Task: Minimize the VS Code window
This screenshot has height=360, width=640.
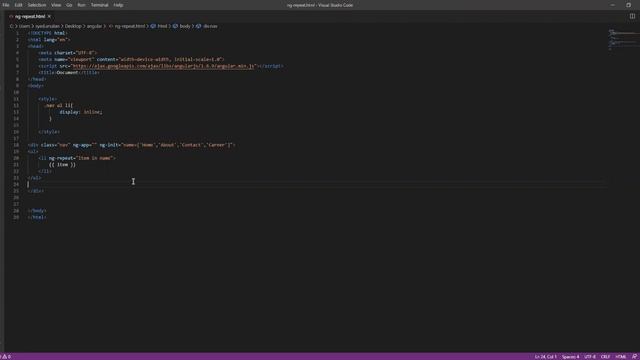Action: pos(612,5)
